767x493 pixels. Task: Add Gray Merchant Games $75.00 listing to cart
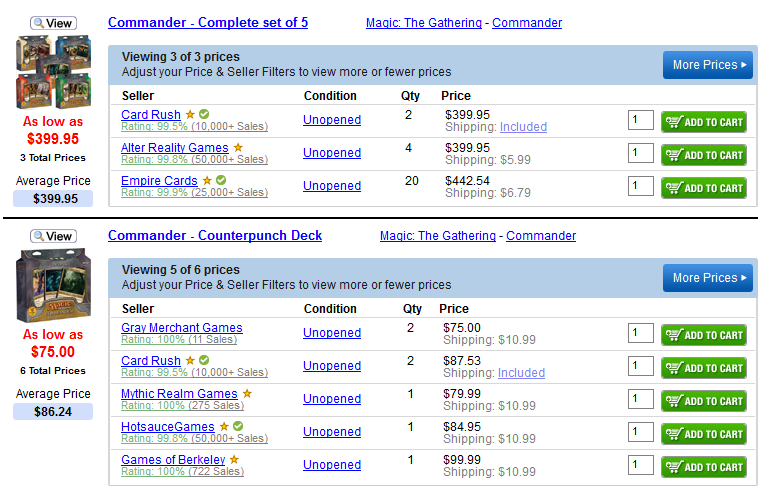(704, 335)
